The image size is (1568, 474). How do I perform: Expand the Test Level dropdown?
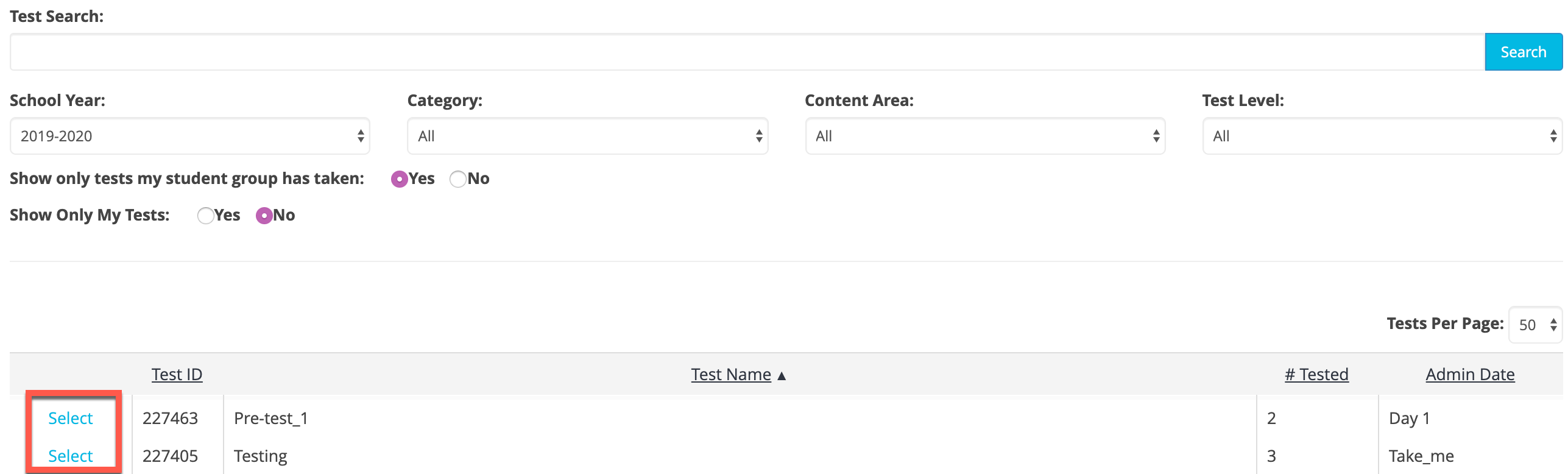pyautogui.click(x=1382, y=136)
